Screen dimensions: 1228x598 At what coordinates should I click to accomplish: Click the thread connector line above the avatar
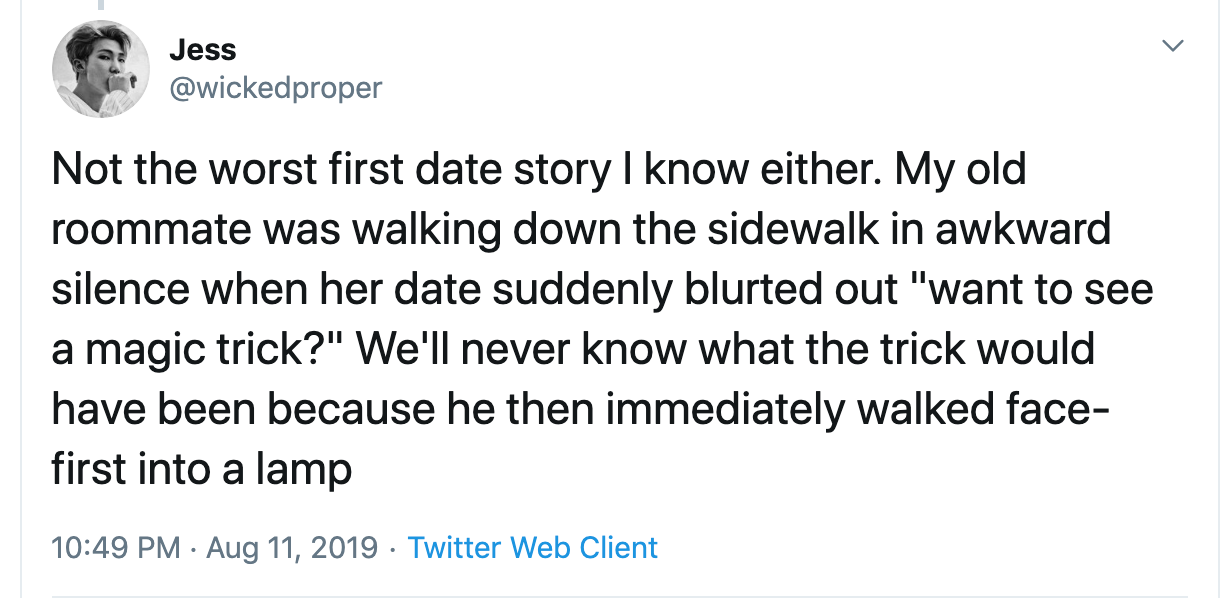coord(99,5)
